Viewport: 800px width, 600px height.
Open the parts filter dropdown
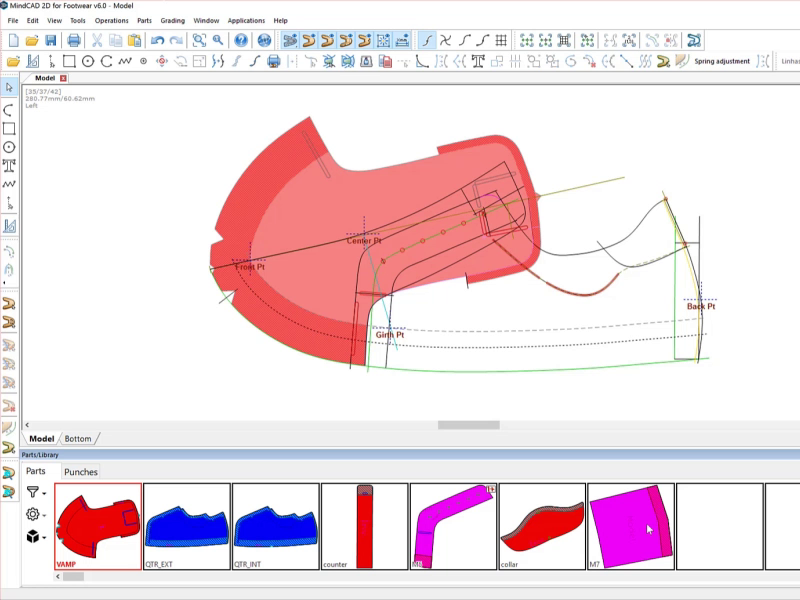36,492
